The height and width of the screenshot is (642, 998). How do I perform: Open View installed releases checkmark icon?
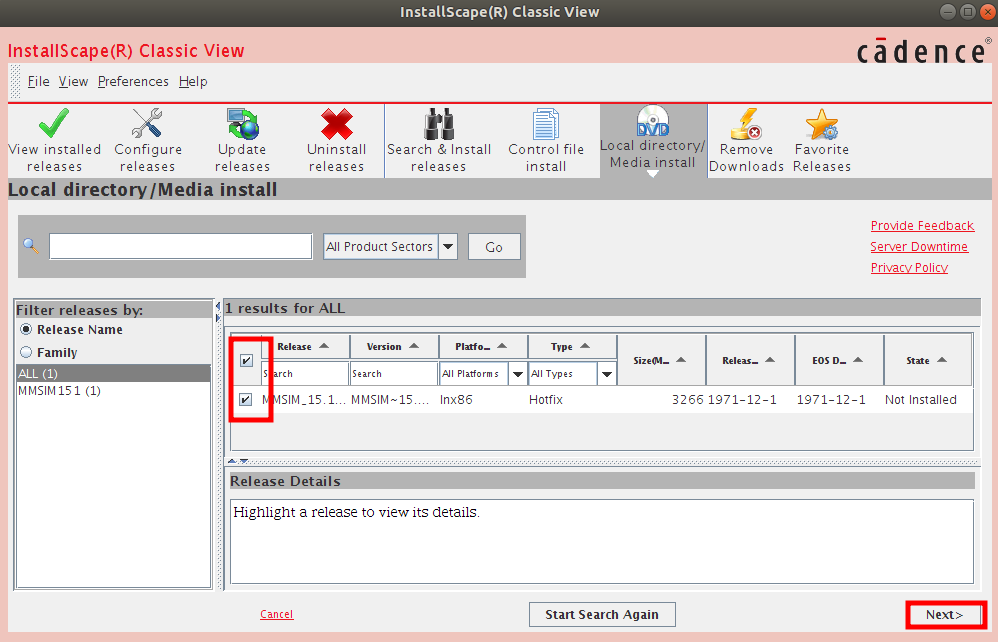coord(54,123)
